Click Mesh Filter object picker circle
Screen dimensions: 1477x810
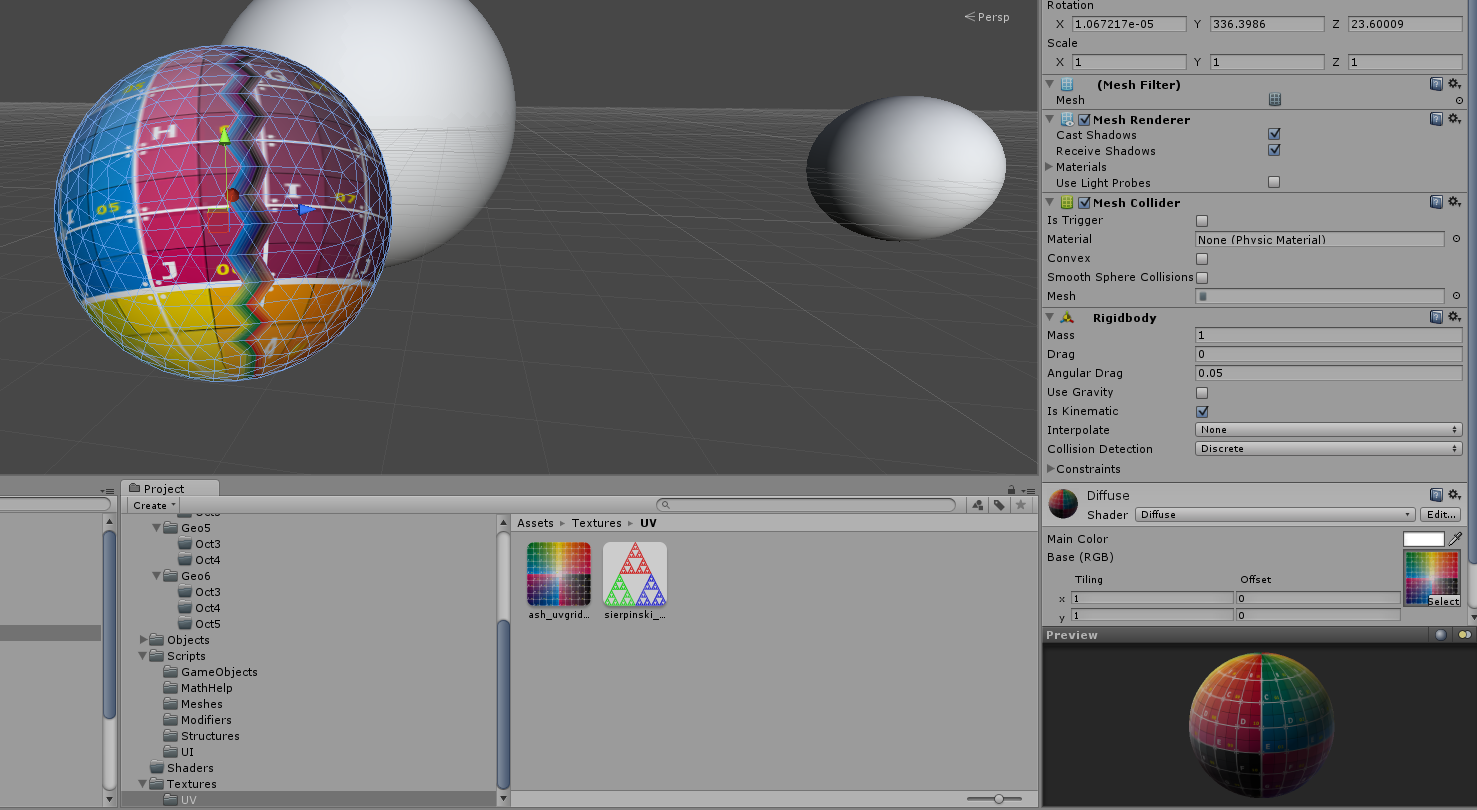1459,100
